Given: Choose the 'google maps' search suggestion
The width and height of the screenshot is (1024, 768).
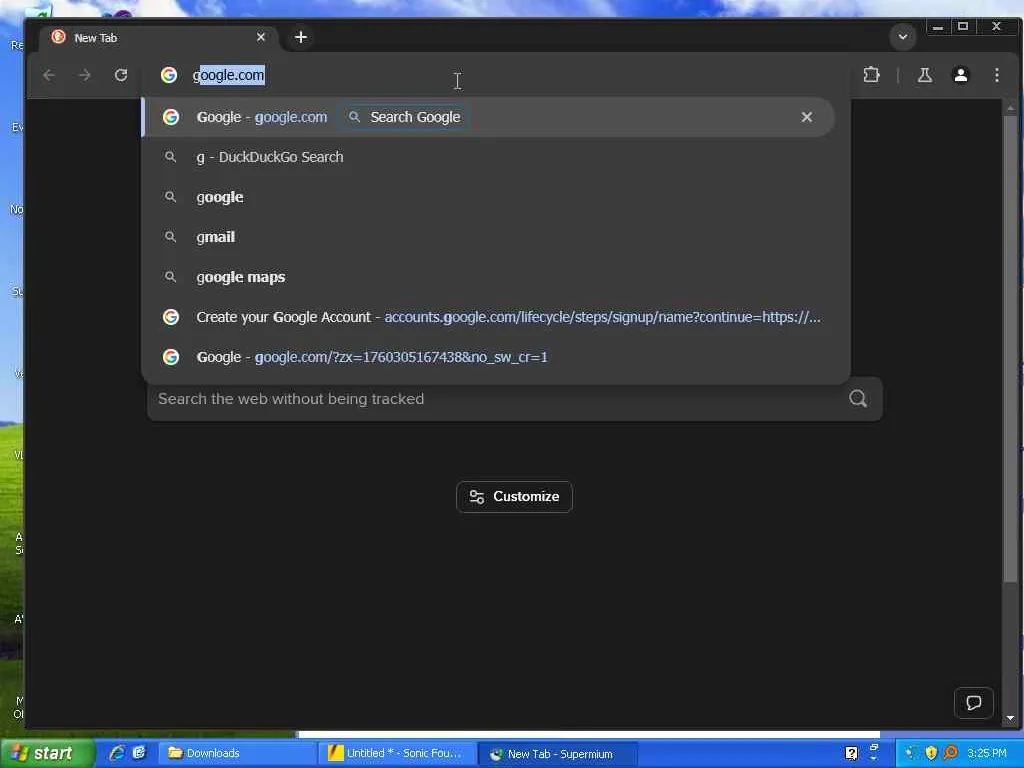Looking at the screenshot, I should (488, 277).
